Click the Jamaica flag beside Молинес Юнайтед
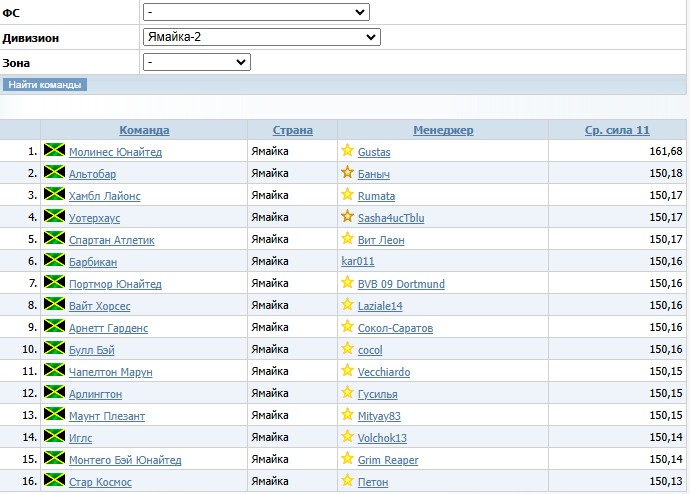The image size is (690, 494). (x=54, y=150)
